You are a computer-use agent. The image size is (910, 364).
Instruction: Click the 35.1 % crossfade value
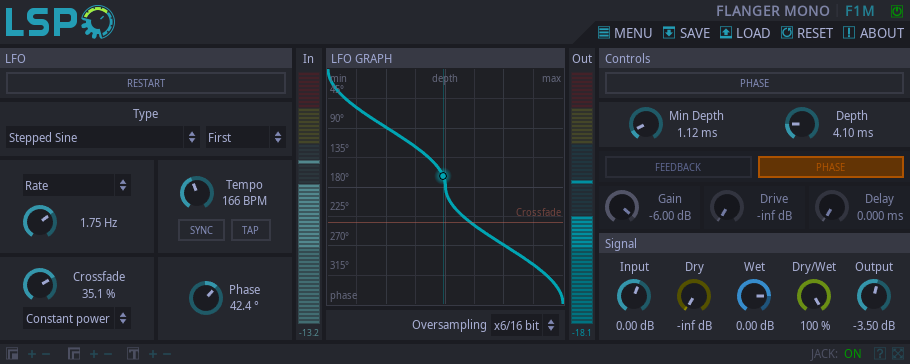pyautogui.click(x=99, y=294)
